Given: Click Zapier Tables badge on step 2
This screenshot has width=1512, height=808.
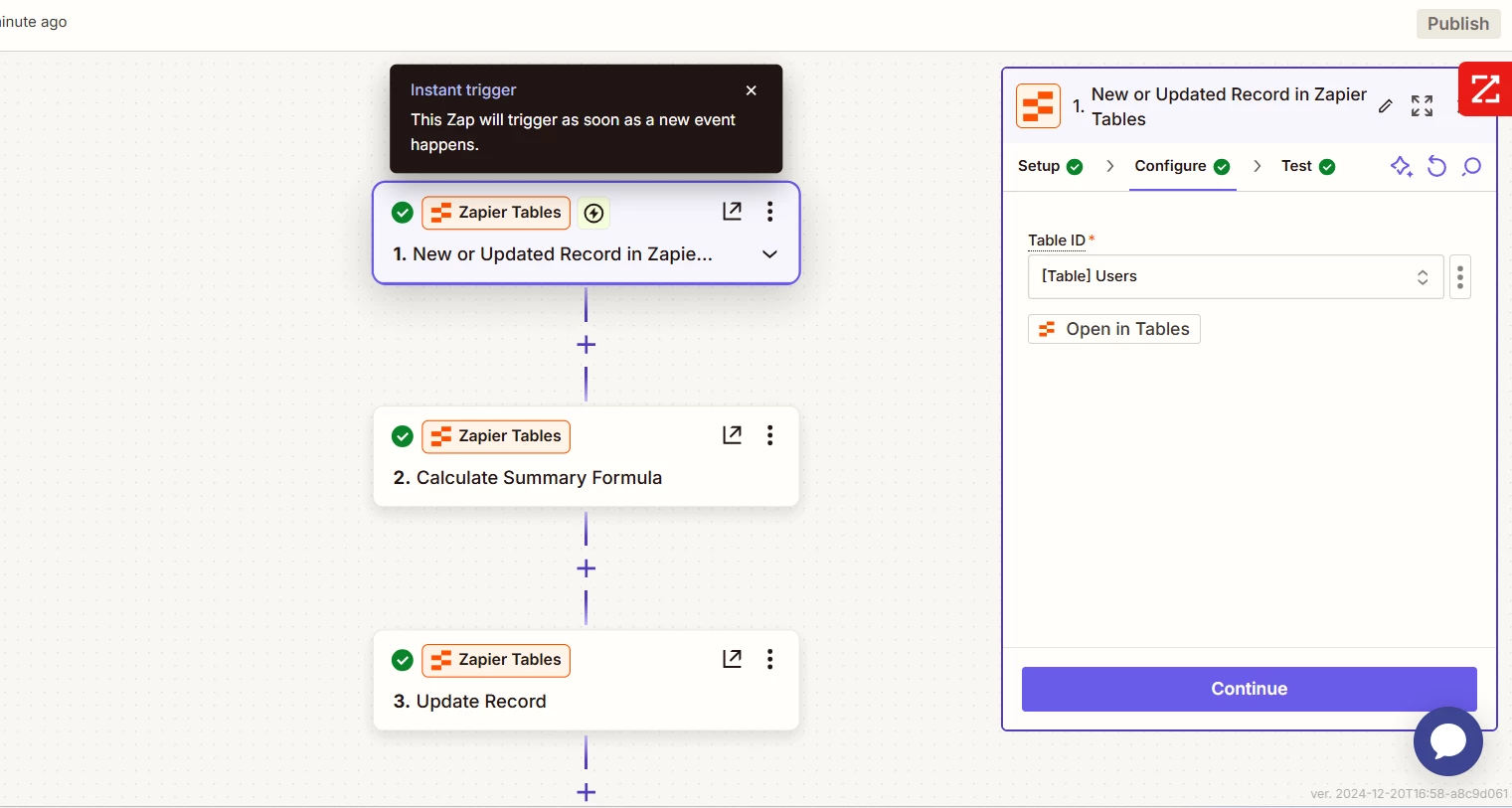Looking at the screenshot, I should 496,436.
